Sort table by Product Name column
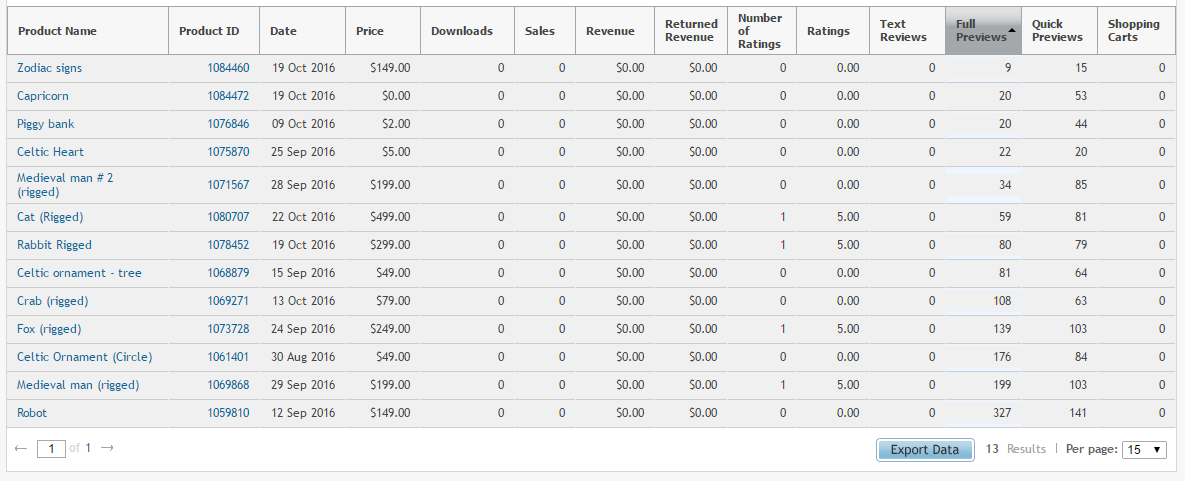1185x481 pixels. pos(58,31)
